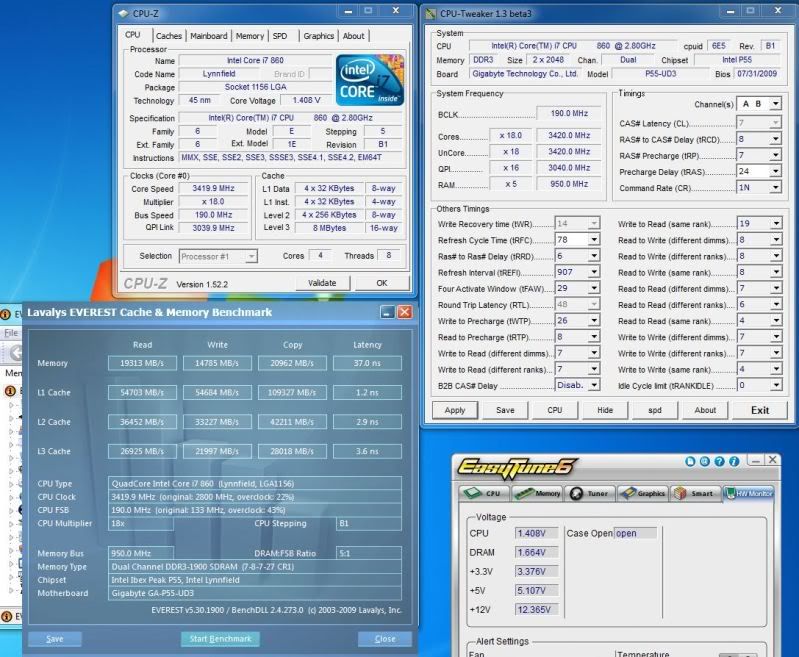Open the File menu in background EVEREST window
799x657 pixels.
(10, 333)
